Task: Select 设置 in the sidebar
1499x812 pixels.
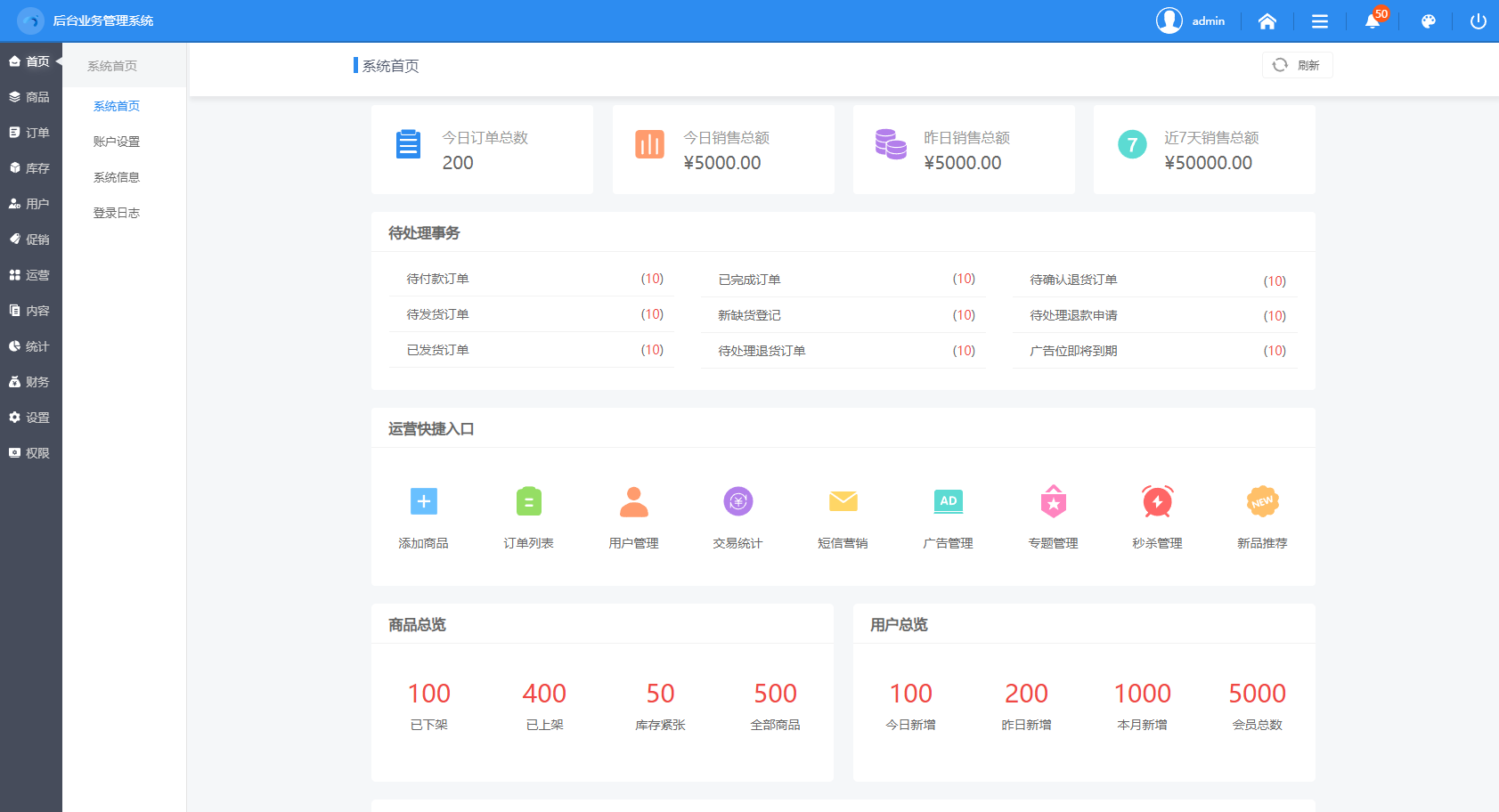Action: click(30, 418)
